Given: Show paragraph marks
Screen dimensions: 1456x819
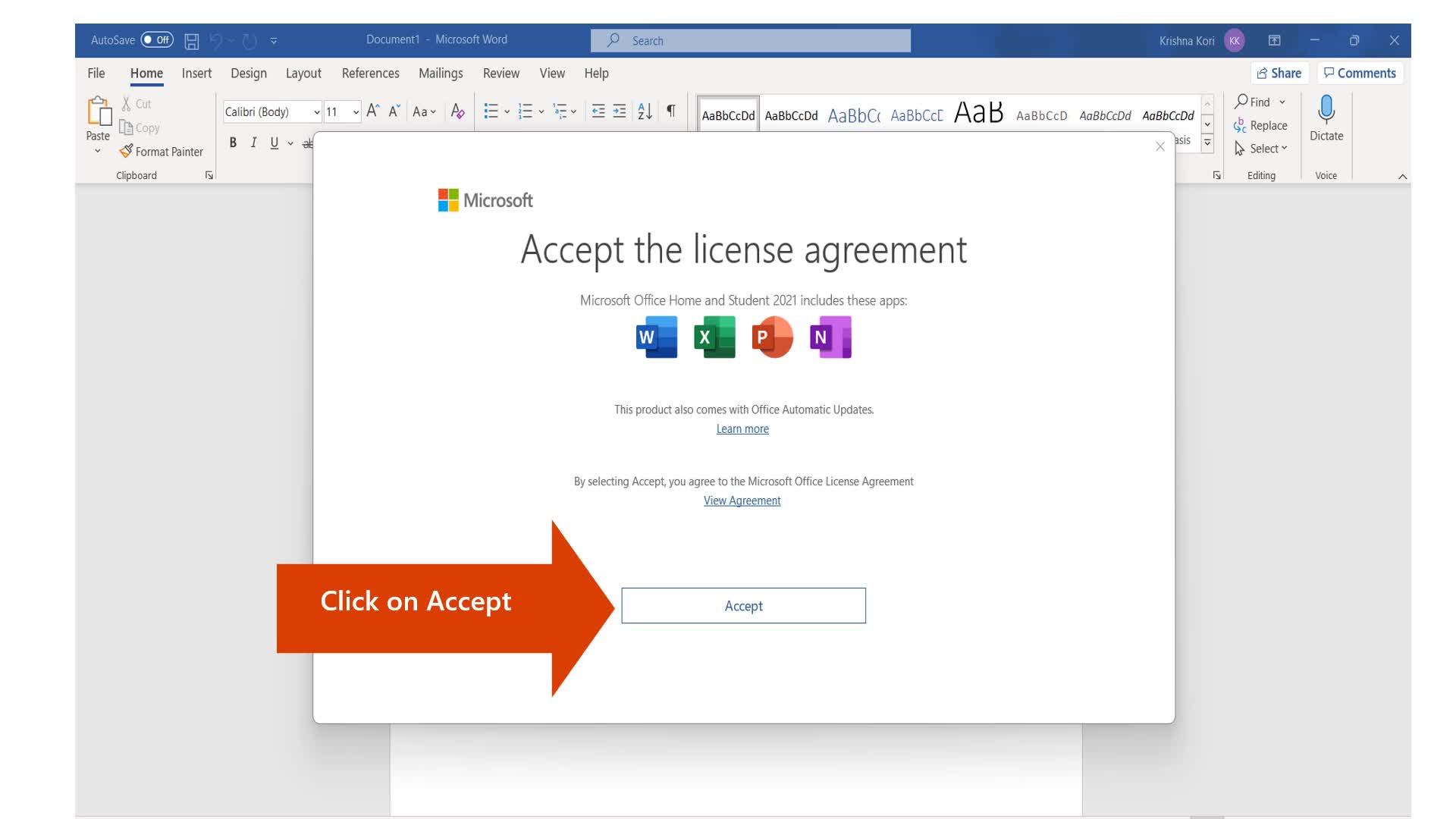Looking at the screenshot, I should [670, 111].
